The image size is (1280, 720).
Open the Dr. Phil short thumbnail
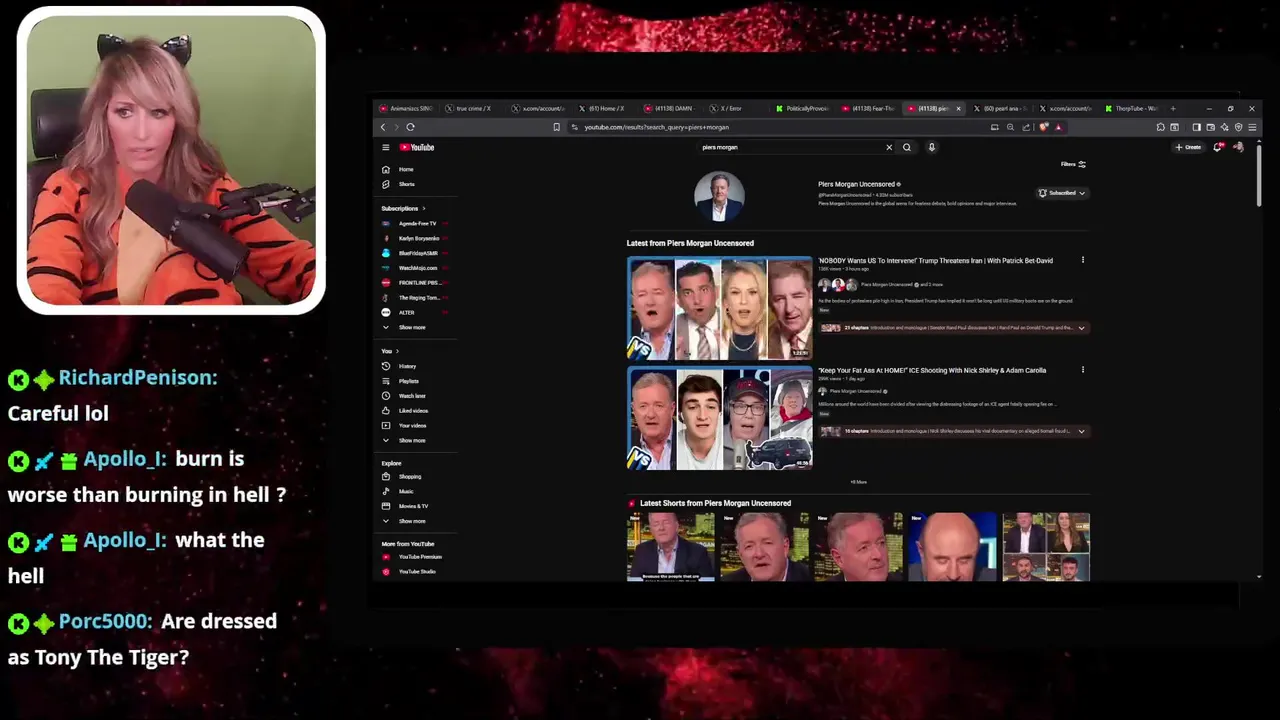pos(952,547)
